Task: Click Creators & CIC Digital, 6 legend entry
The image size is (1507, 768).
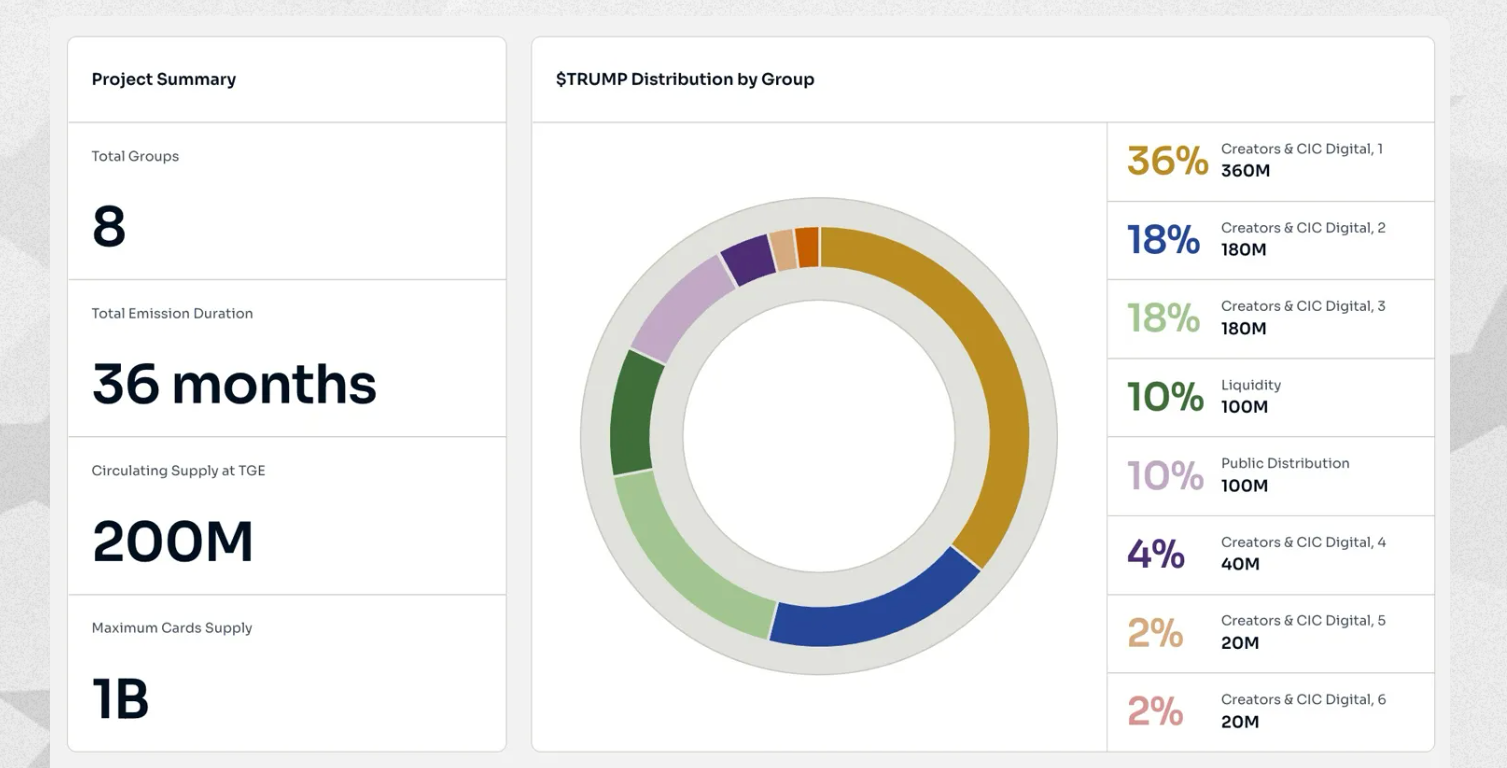Action: pyautogui.click(x=1270, y=711)
